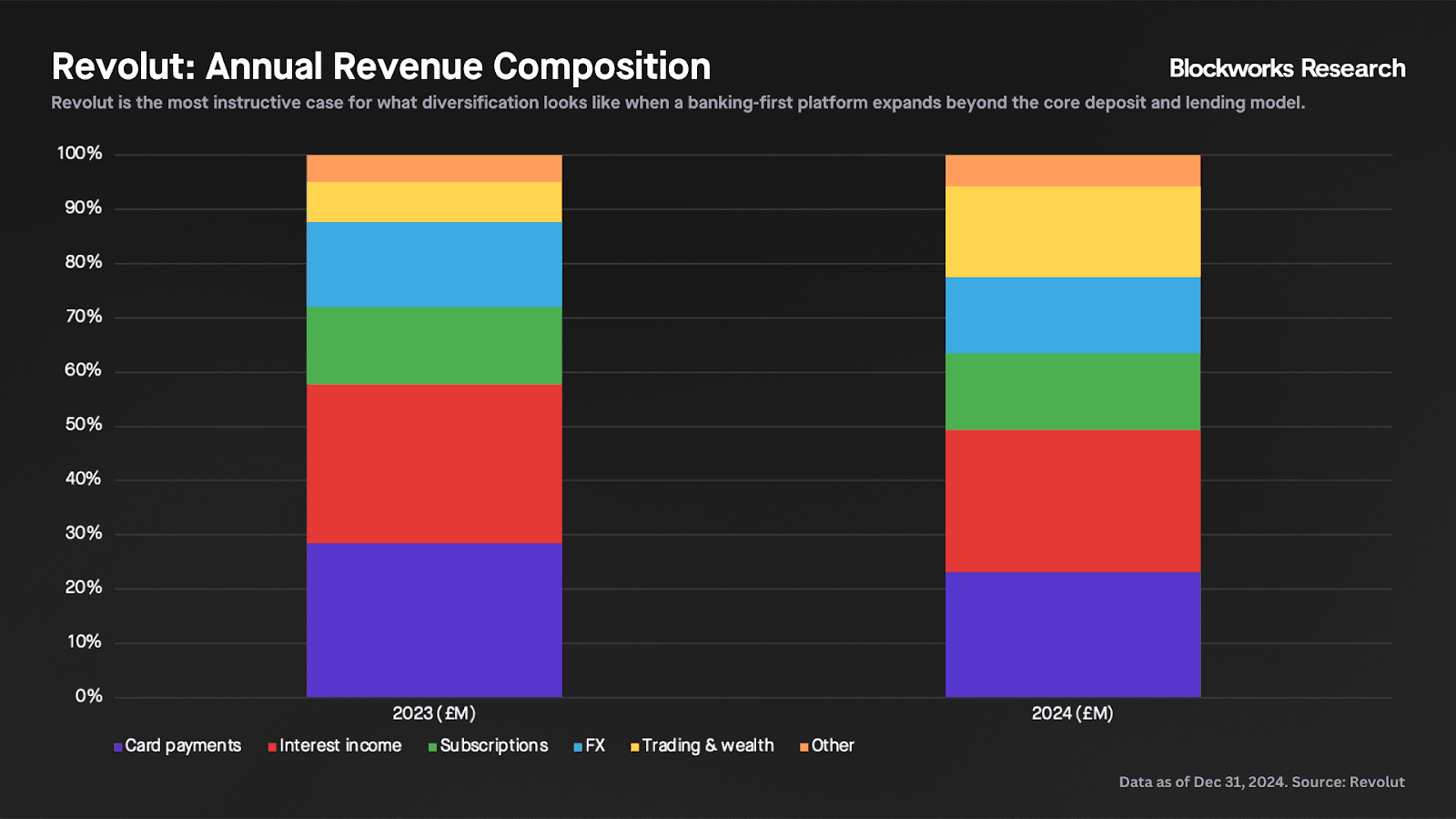Select the 2024 Other orange segment

(x=1073, y=170)
